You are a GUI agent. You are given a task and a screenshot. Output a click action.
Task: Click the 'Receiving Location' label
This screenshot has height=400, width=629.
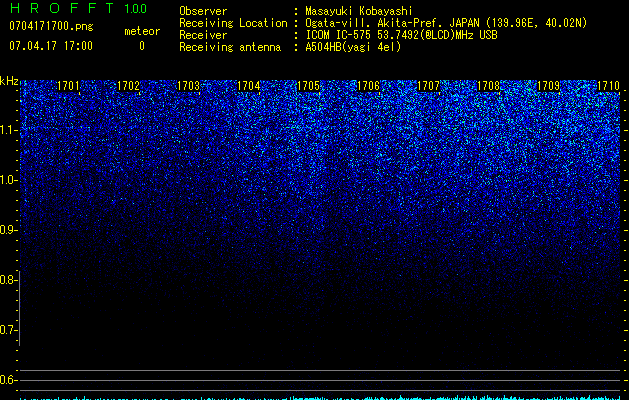233,23
